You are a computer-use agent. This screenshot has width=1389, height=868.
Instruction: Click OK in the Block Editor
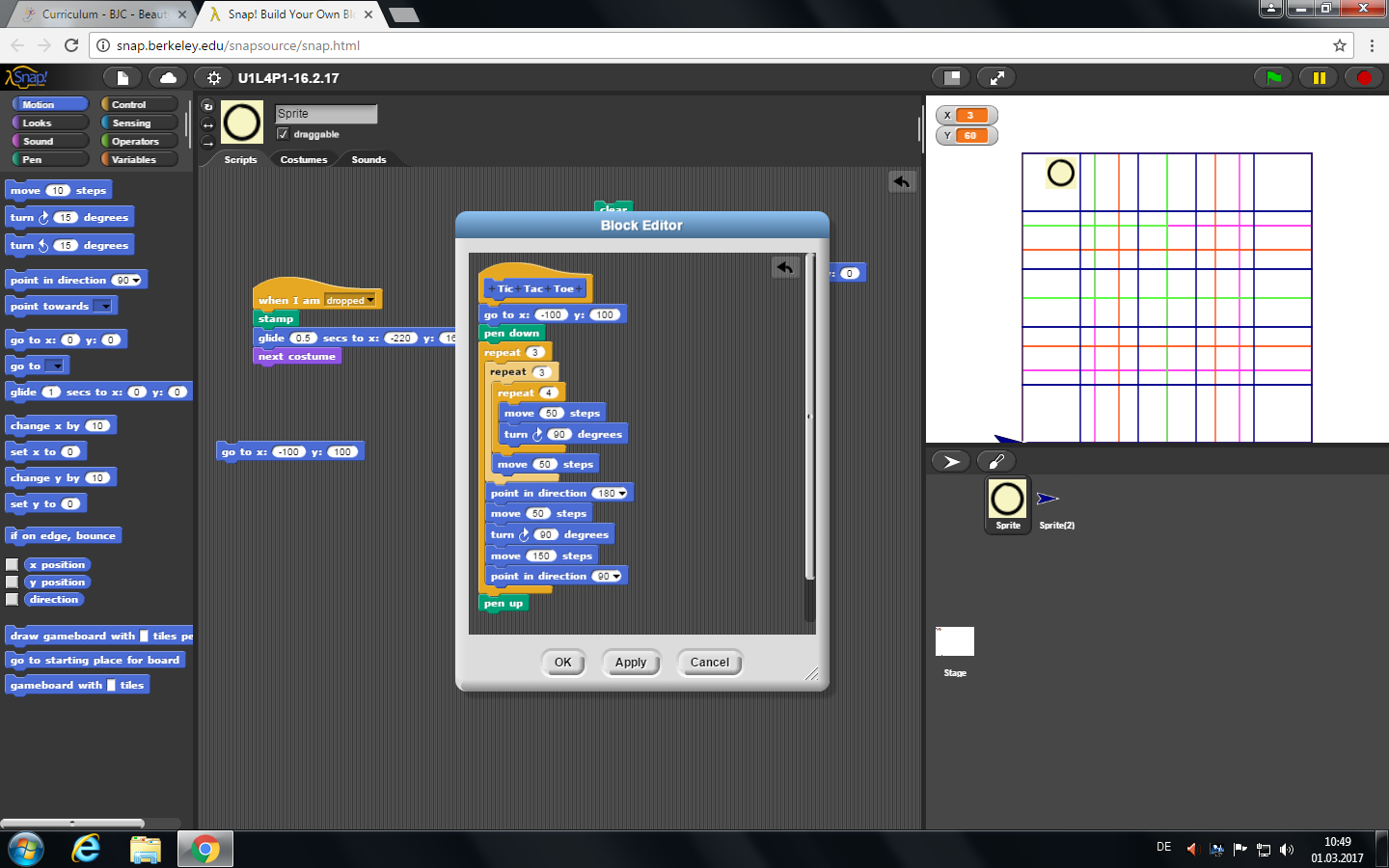563,663
